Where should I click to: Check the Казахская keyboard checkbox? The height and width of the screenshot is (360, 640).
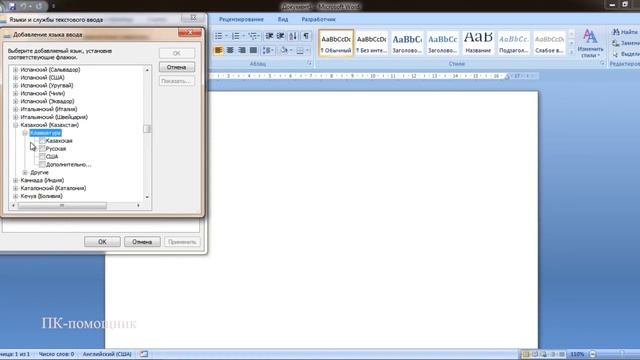[42, 140]
